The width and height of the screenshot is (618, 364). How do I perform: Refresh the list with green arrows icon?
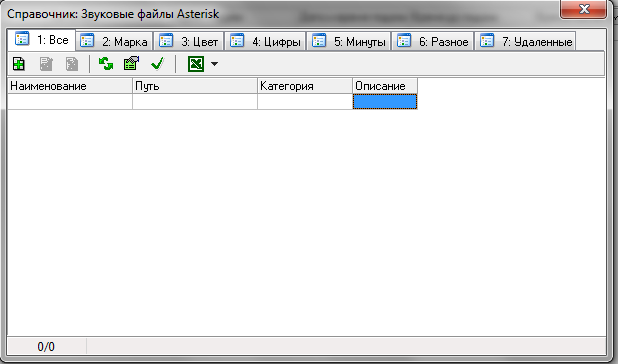tap(106, 64)
